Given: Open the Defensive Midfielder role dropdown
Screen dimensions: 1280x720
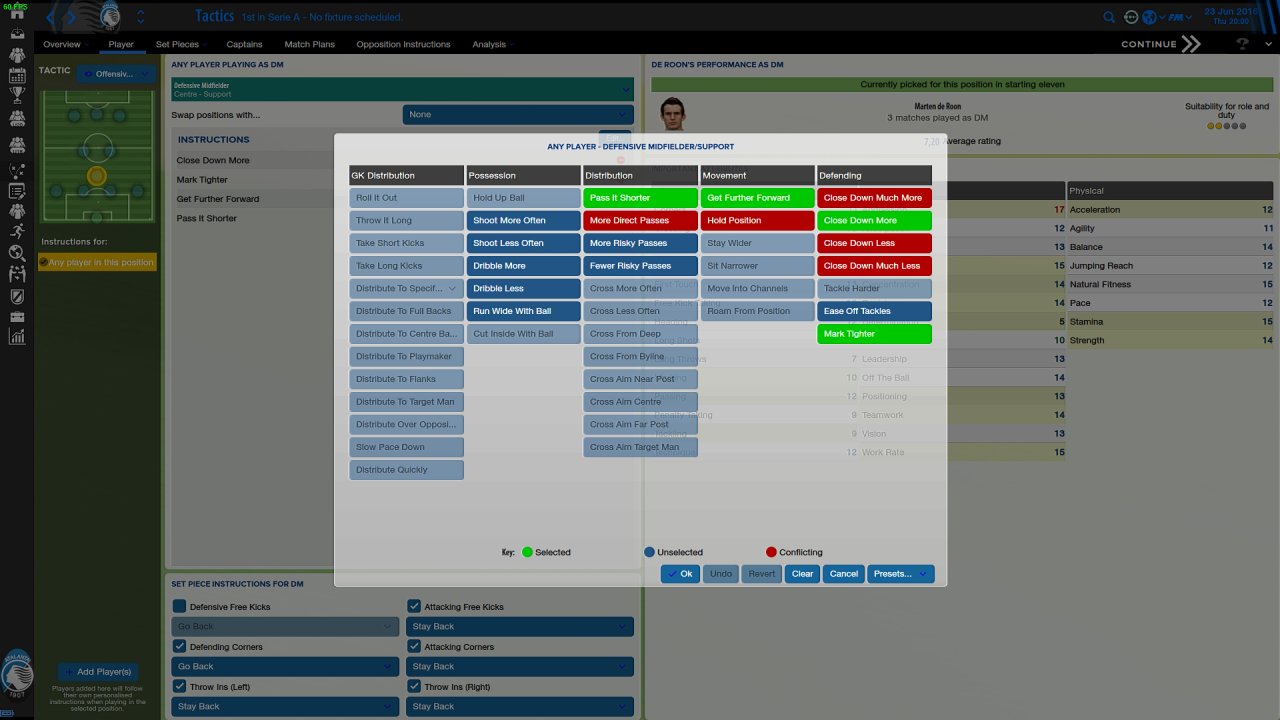Looking at the screenshot, I should [x=402, y=89].
